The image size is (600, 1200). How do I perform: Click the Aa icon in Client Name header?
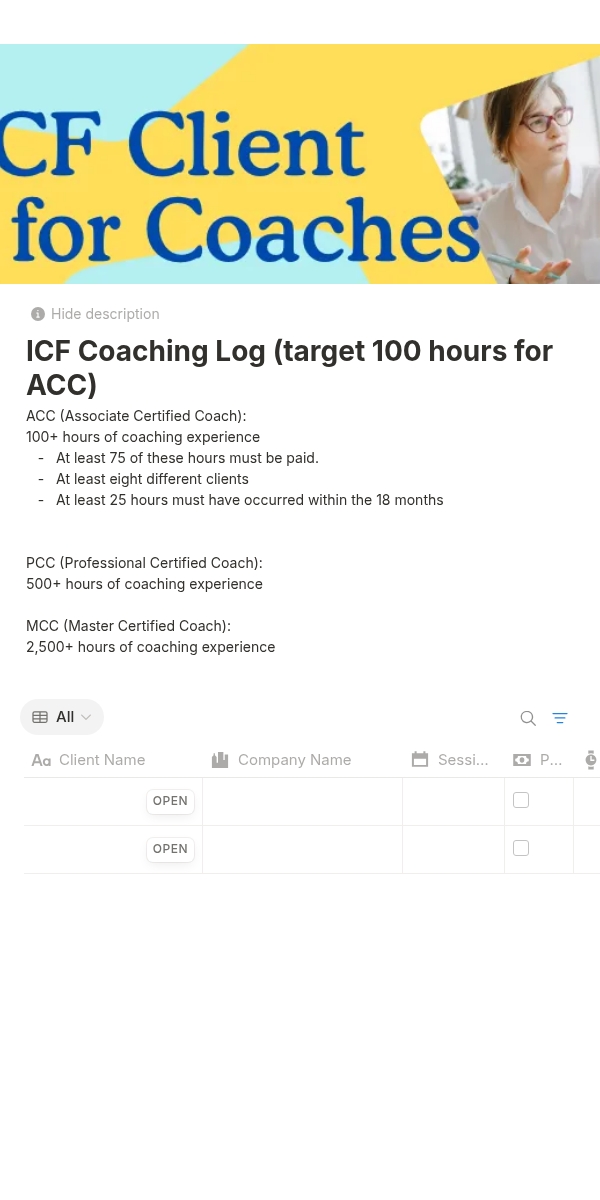click(41, 760)
